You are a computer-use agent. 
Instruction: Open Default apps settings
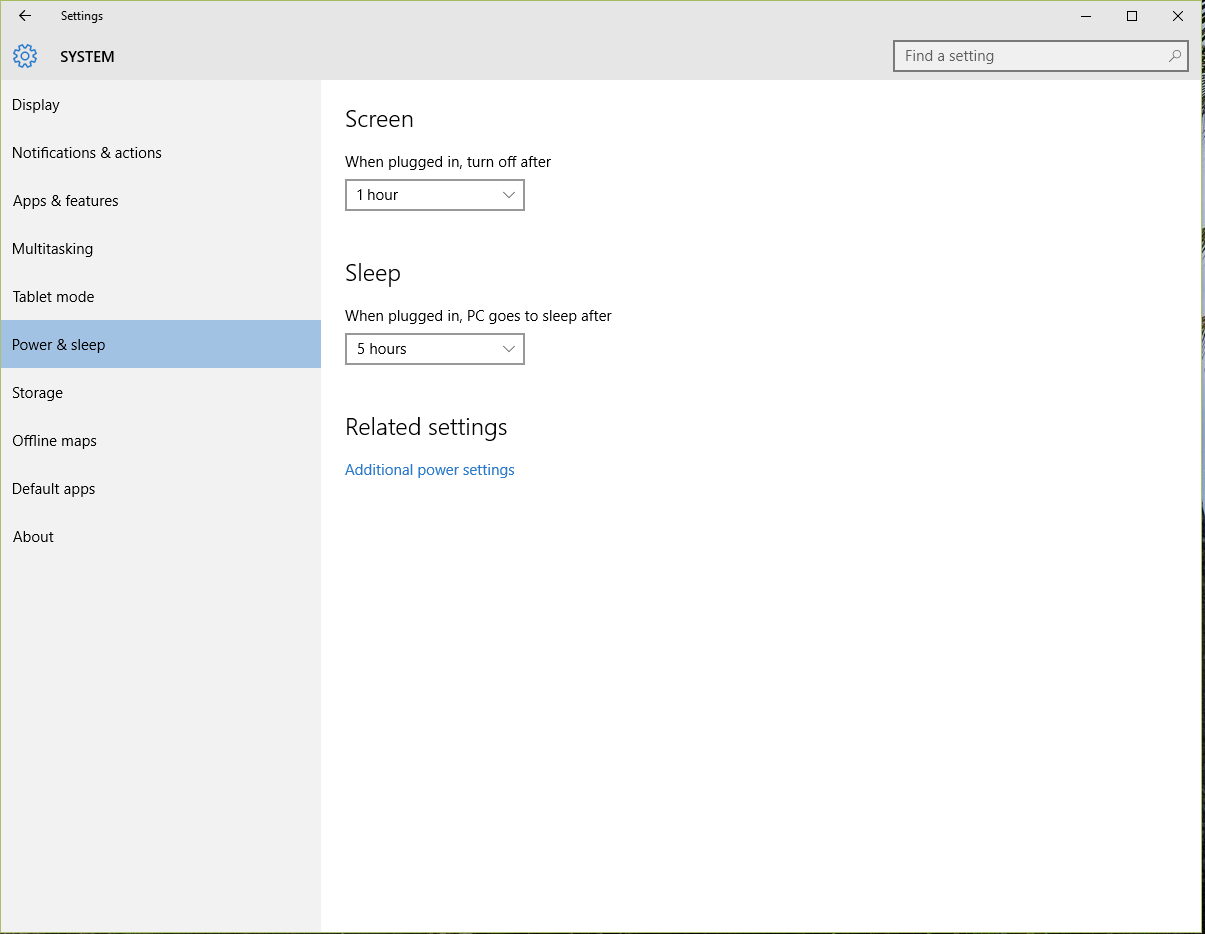coord(54,489)
